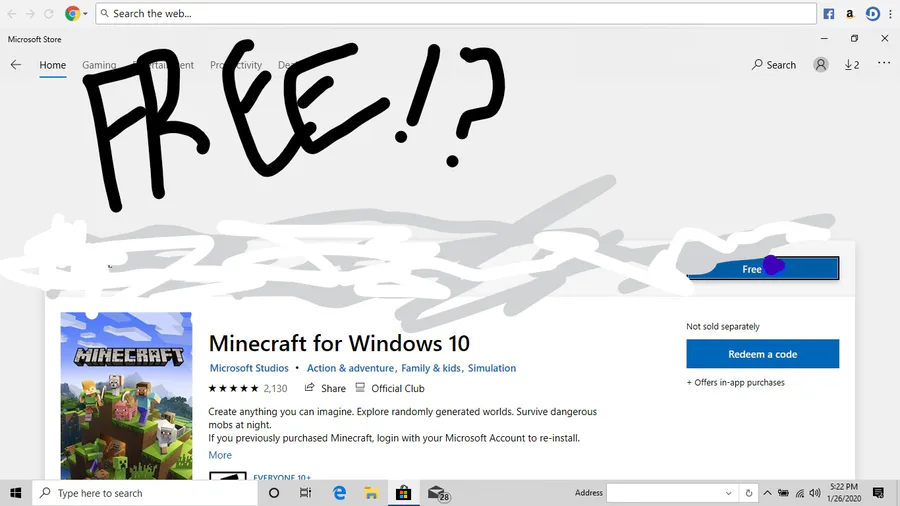Open Search in Microsoft Store
This screenshot has width=900, height=506.
click(774, 65)
